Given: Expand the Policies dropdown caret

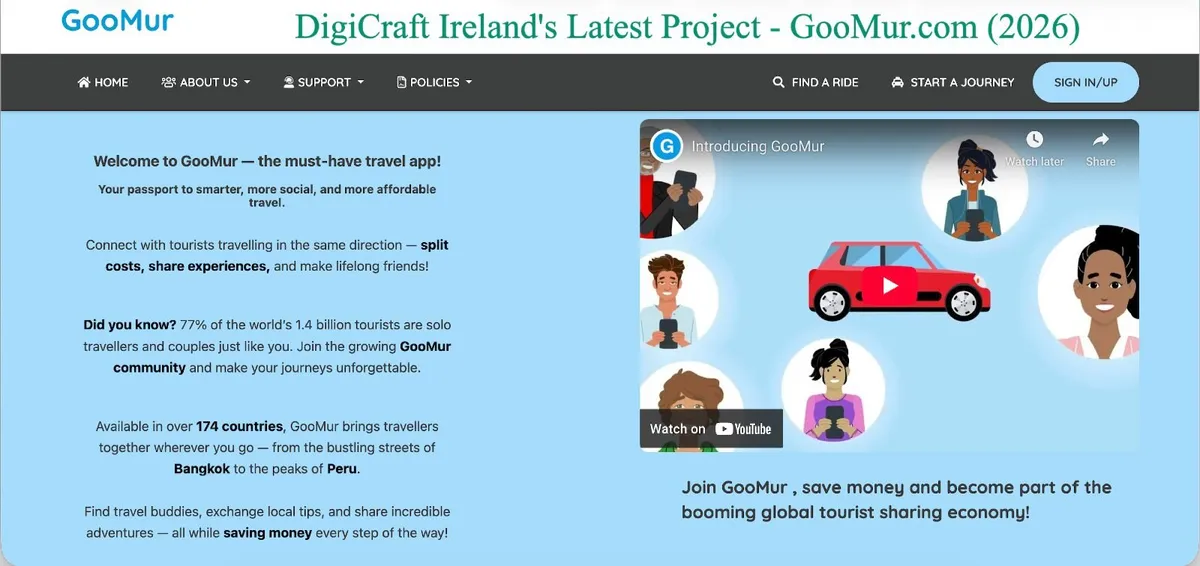Looking at the screenshot, I should click(468, 82).
